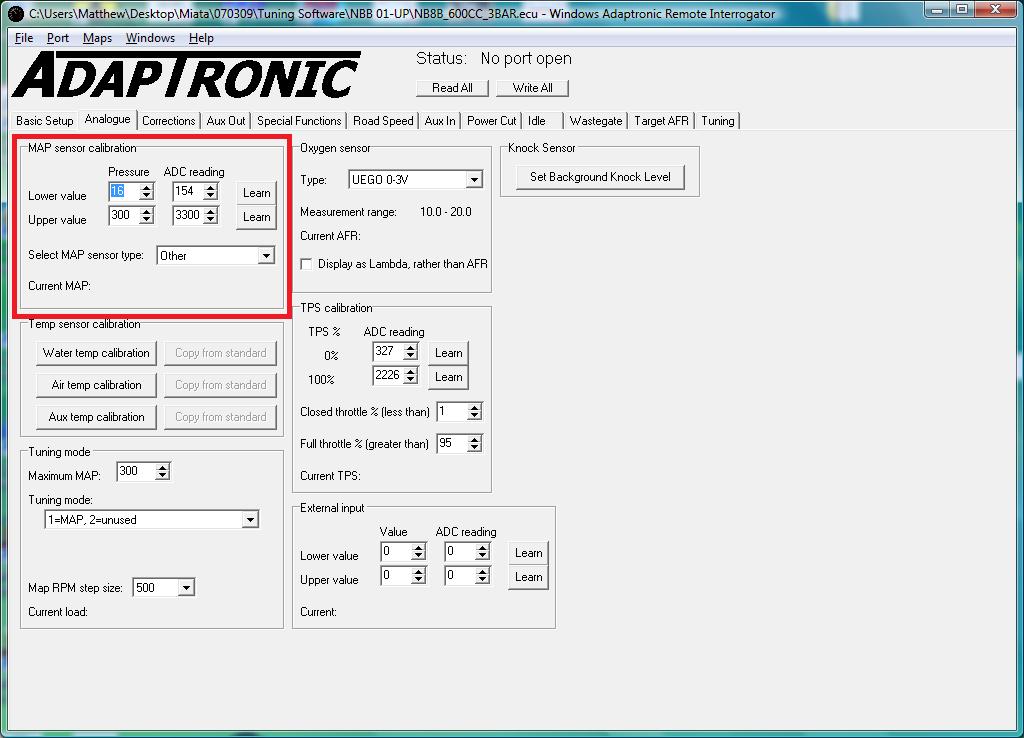The width and height of the screenshot is (1024, 738).
Task: Open the Windows menu
Action: pos(150,38)
